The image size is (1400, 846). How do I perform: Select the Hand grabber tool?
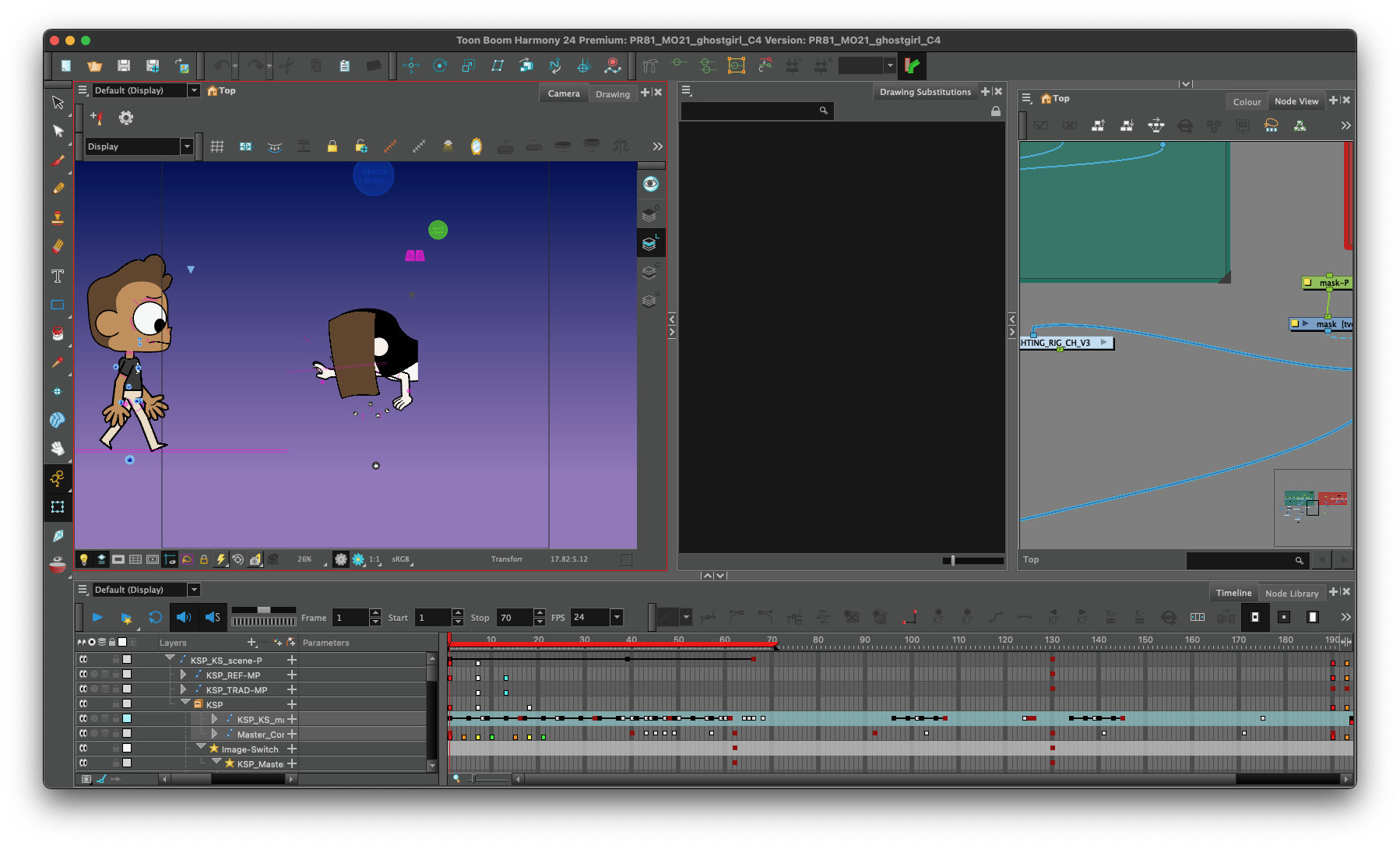[58, 449]
